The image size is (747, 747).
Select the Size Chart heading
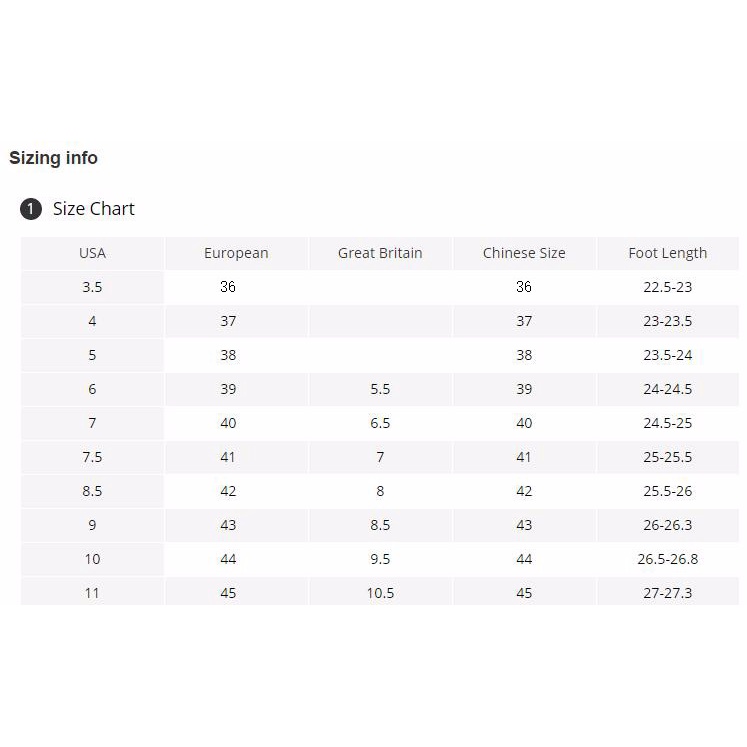click(x=93, y=209)
